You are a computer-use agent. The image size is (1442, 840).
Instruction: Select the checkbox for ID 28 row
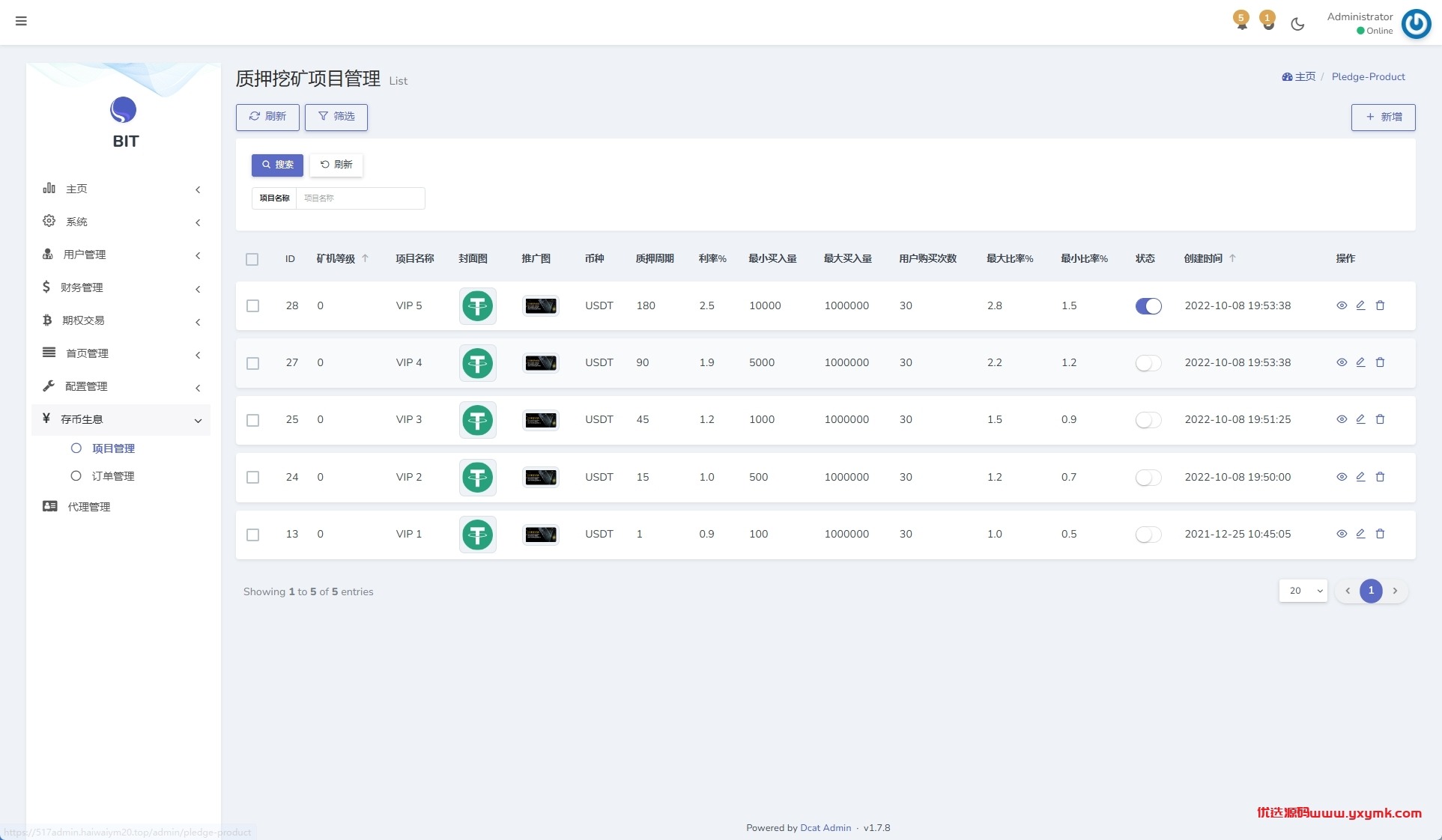253,306
